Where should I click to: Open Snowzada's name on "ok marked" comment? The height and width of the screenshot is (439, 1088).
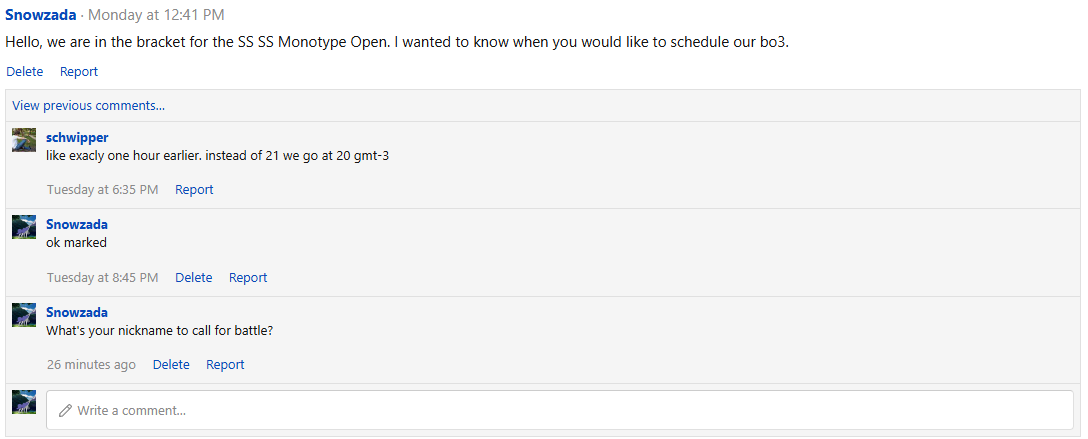coord(77,225)
